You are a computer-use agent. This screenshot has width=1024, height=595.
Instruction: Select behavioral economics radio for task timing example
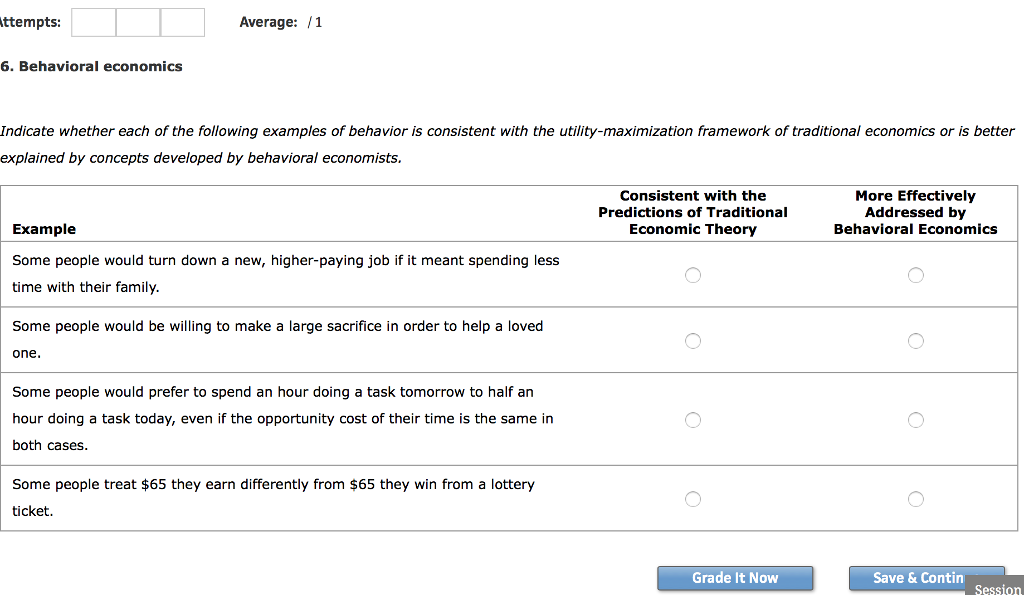pos(916,419)
